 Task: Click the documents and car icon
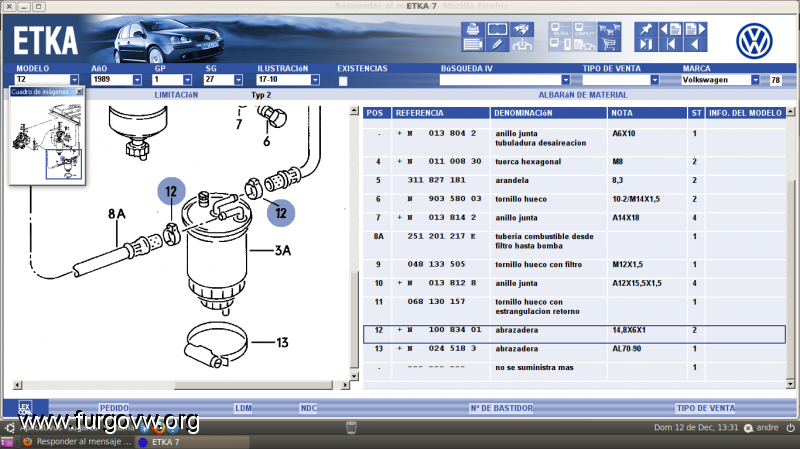point(584,44)
